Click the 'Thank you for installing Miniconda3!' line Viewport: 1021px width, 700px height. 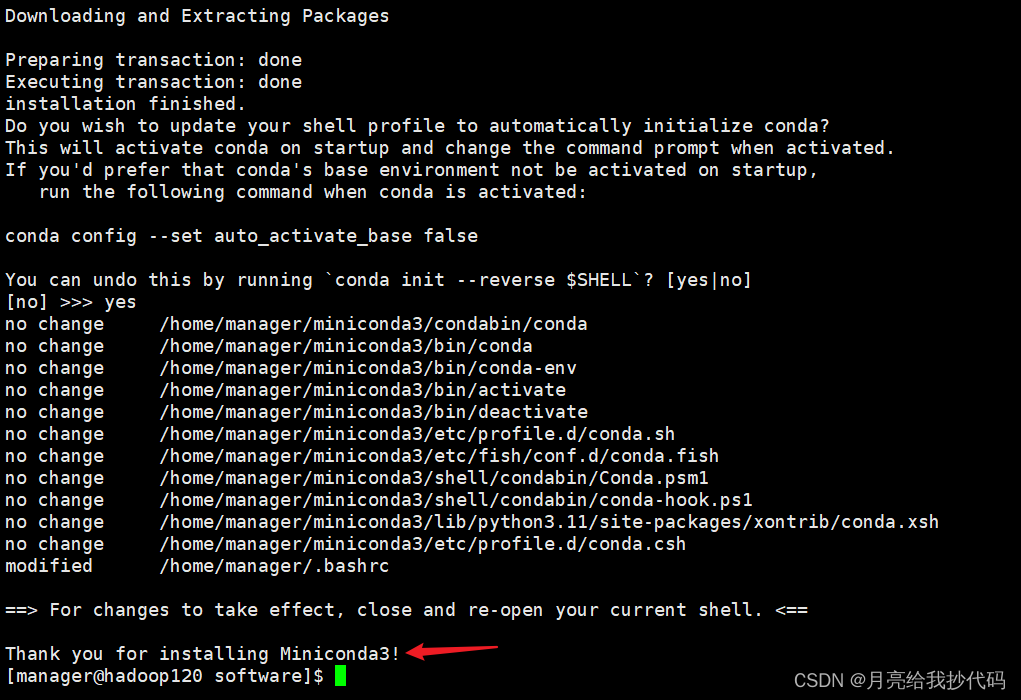coord(203,654)
